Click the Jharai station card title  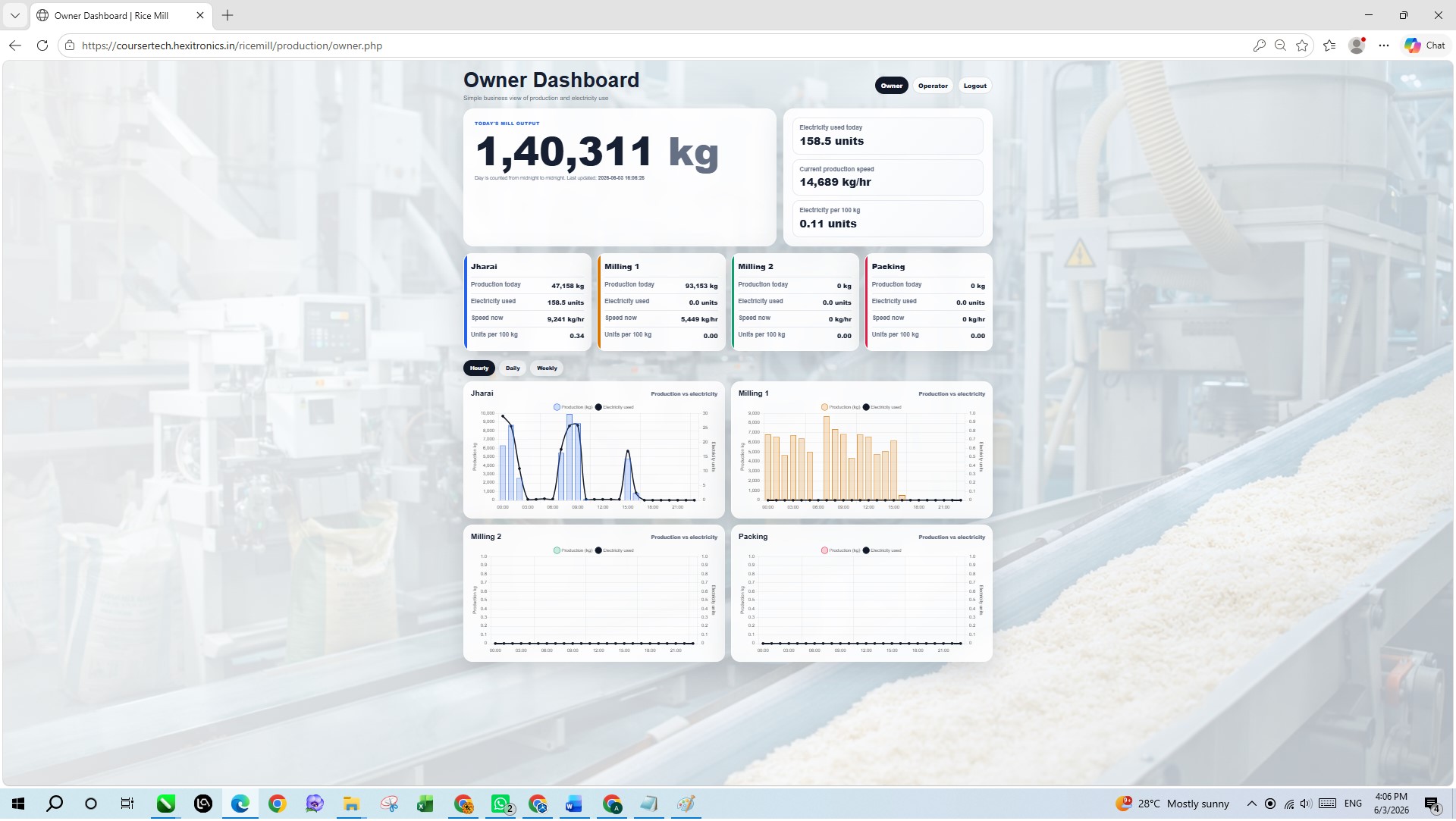(484, 267)
